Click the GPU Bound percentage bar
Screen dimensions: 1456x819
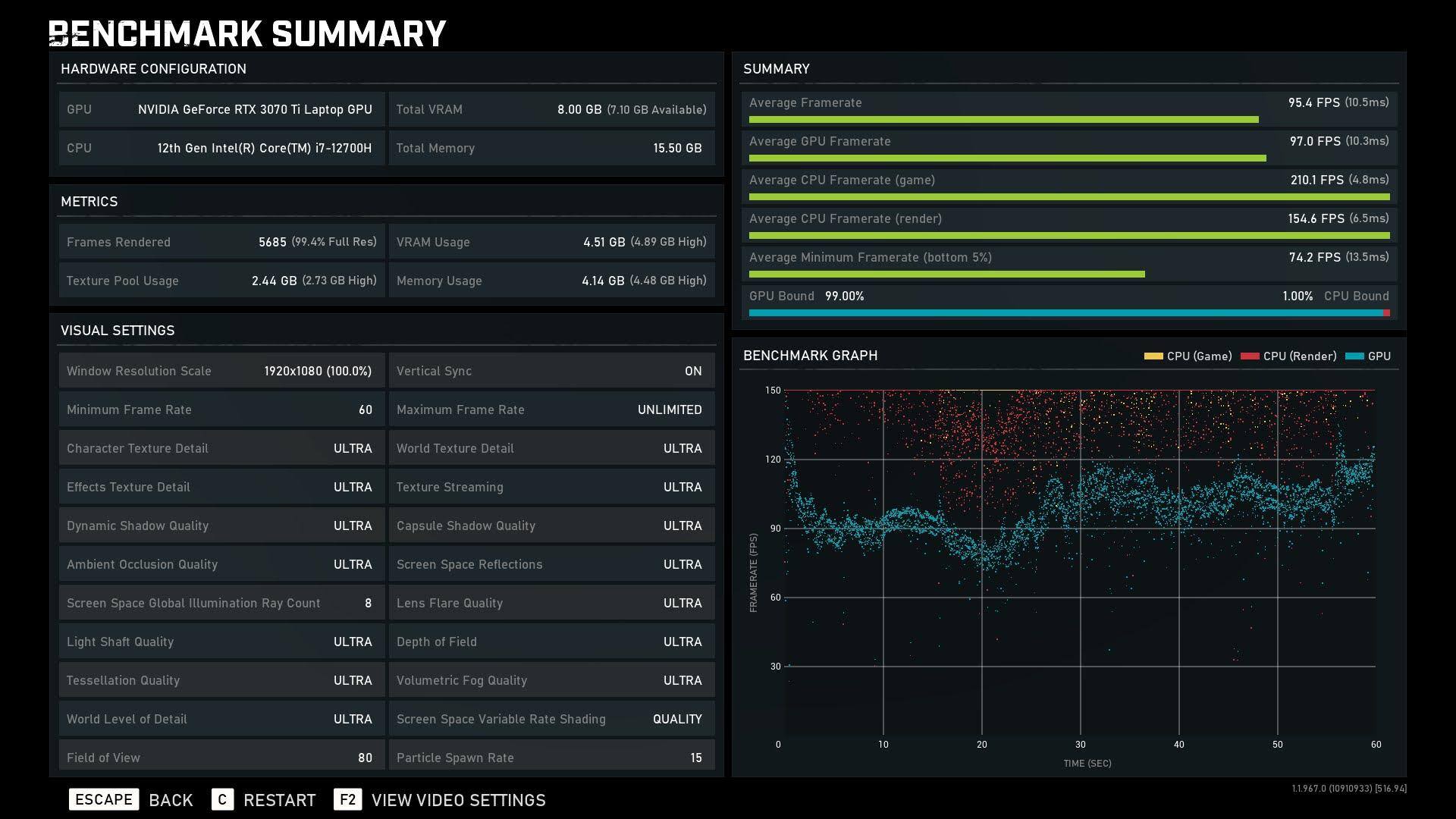click(1068, 312)
